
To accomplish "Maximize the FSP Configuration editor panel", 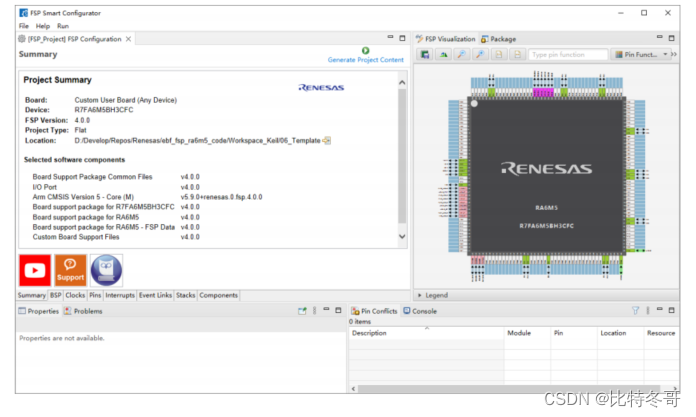I will point(402,38).
